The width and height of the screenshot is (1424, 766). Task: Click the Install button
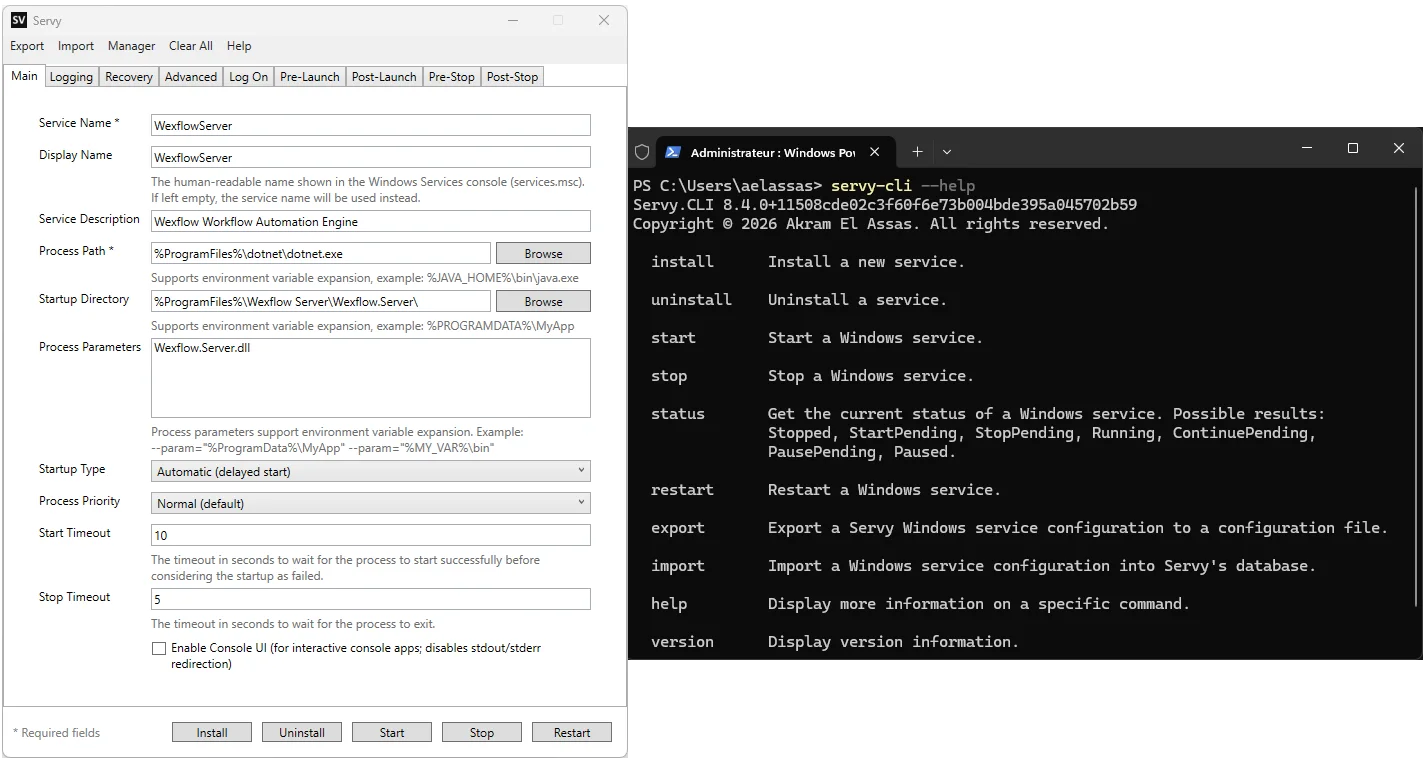click(x=212, y=733)
